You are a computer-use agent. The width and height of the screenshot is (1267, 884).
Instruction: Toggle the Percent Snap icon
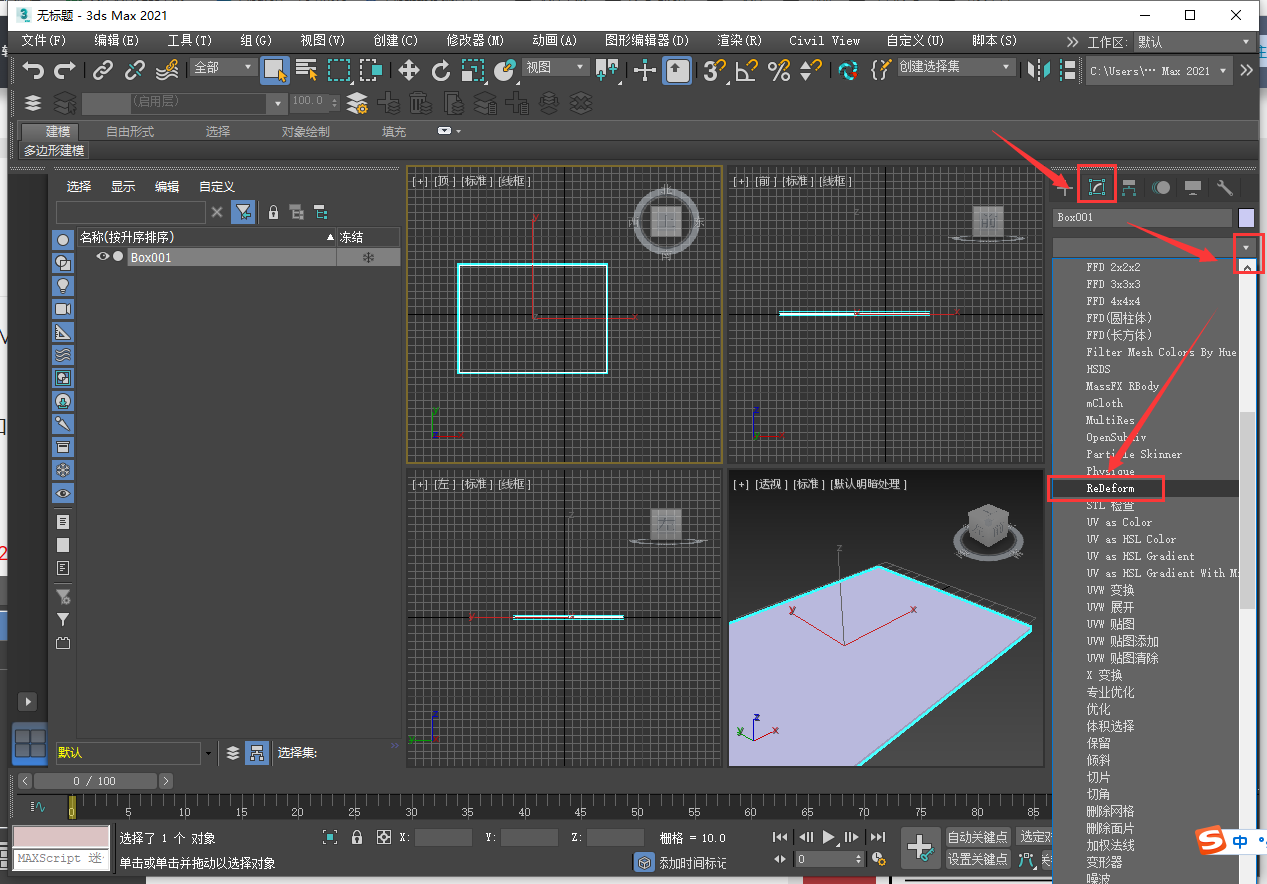[x=779, y=70]
